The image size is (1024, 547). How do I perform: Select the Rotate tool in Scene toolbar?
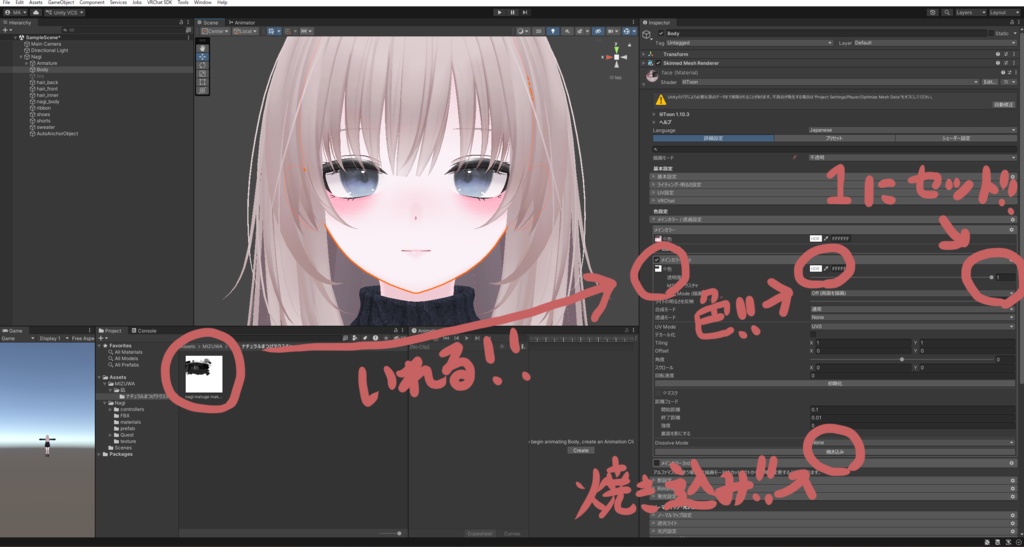click(202, 65)
